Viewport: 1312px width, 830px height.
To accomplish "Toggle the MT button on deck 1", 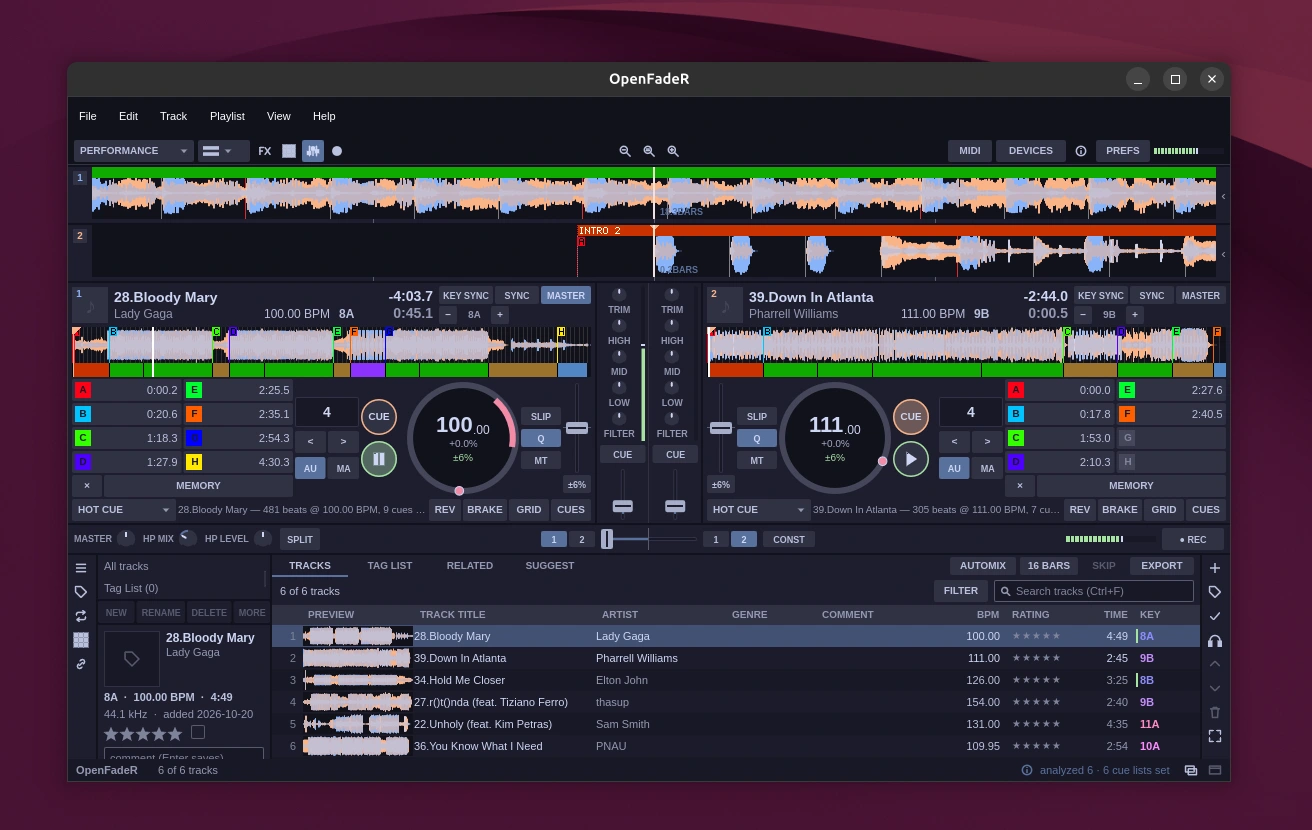I will (x=541, y=460).
